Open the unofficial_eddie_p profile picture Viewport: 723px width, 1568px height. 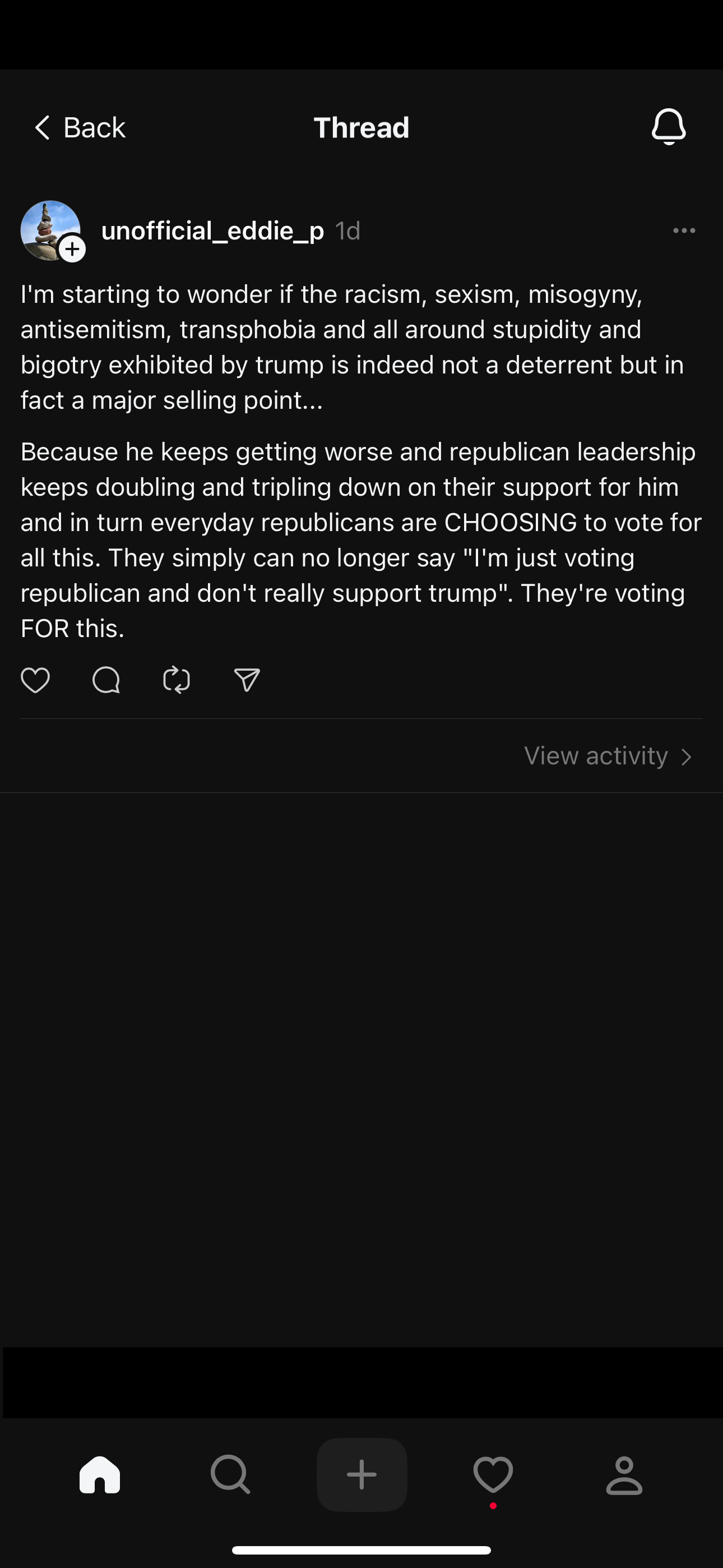(x=49, y=229)
